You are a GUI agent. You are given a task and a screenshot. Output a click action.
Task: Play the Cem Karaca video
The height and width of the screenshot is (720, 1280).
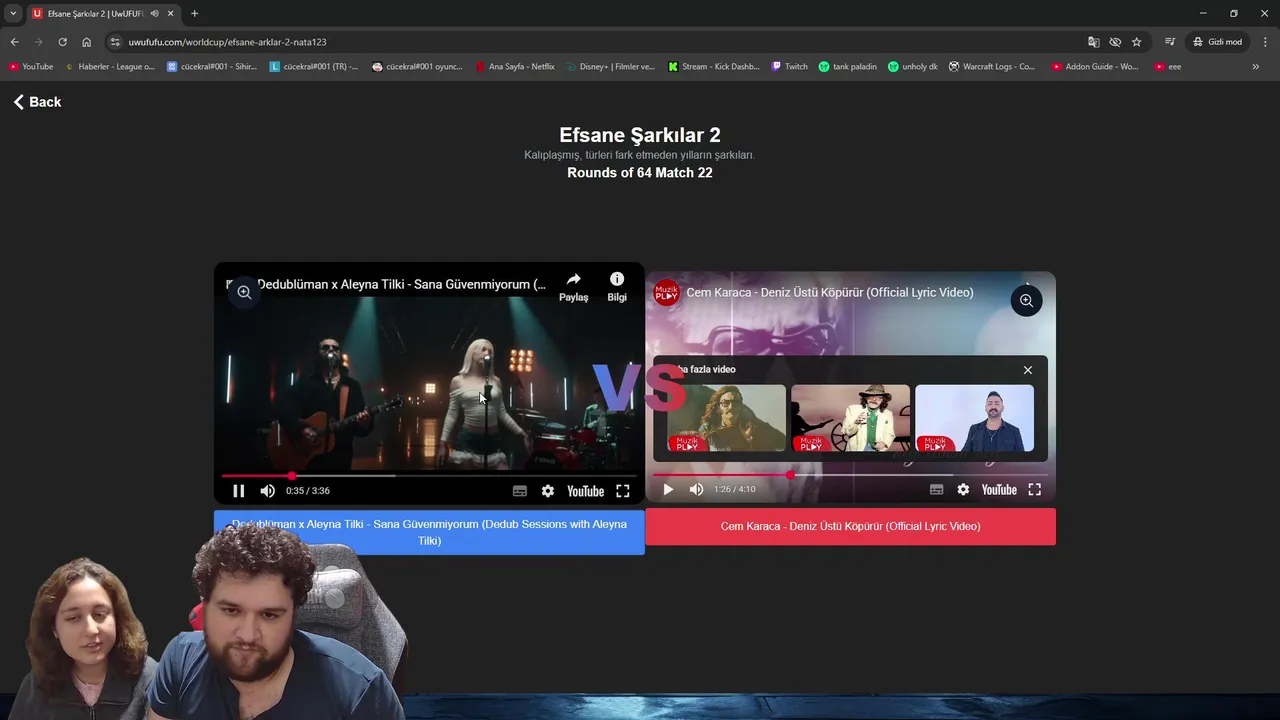click(668, 490)
